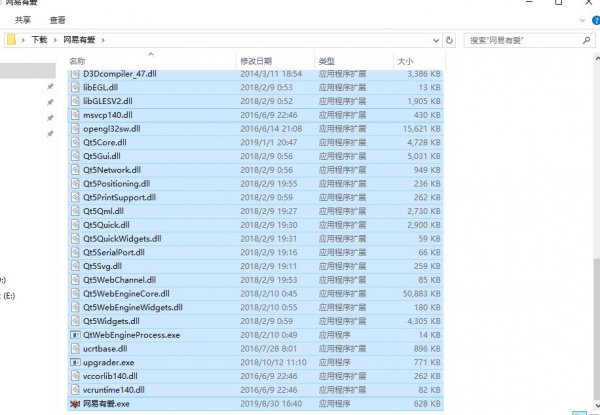Image resolution: width=600 pixels, height=415 pixels.
Task: Go to 下载 in the breadcrumb
Action: pos(39,40)
